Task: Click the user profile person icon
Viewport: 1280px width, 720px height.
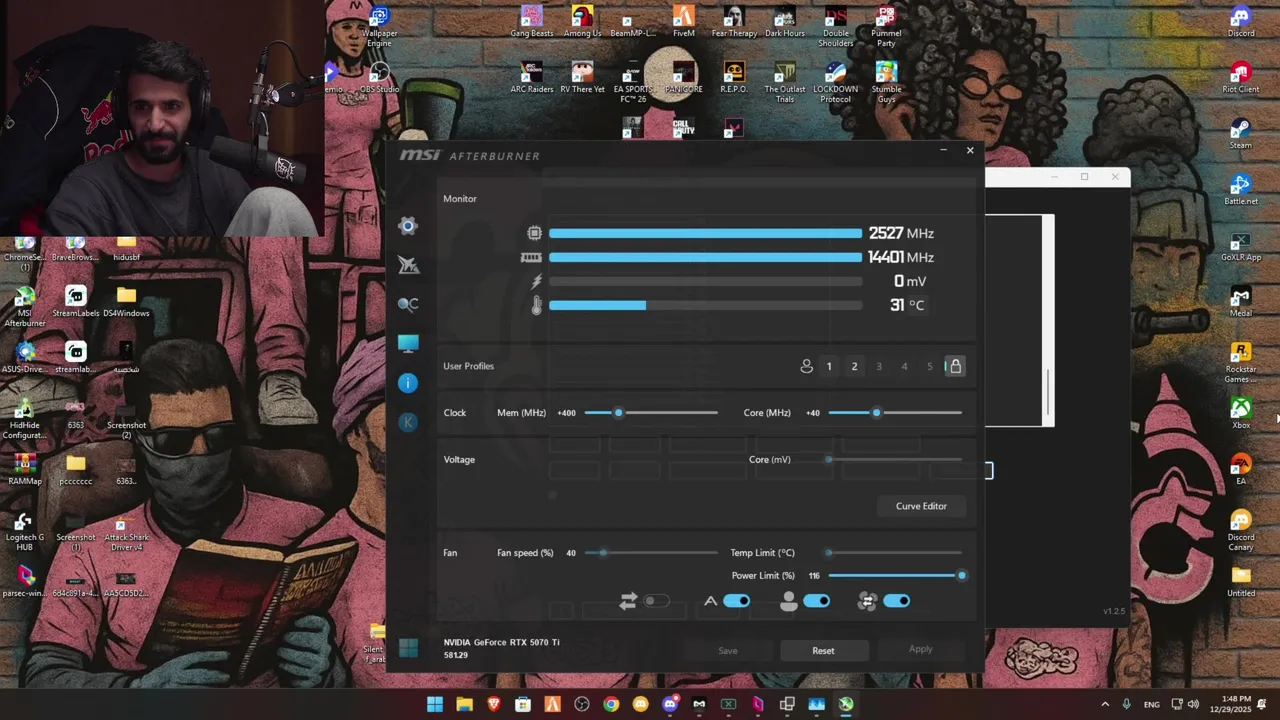Action: pyautogui.click(x=806, y=366)
